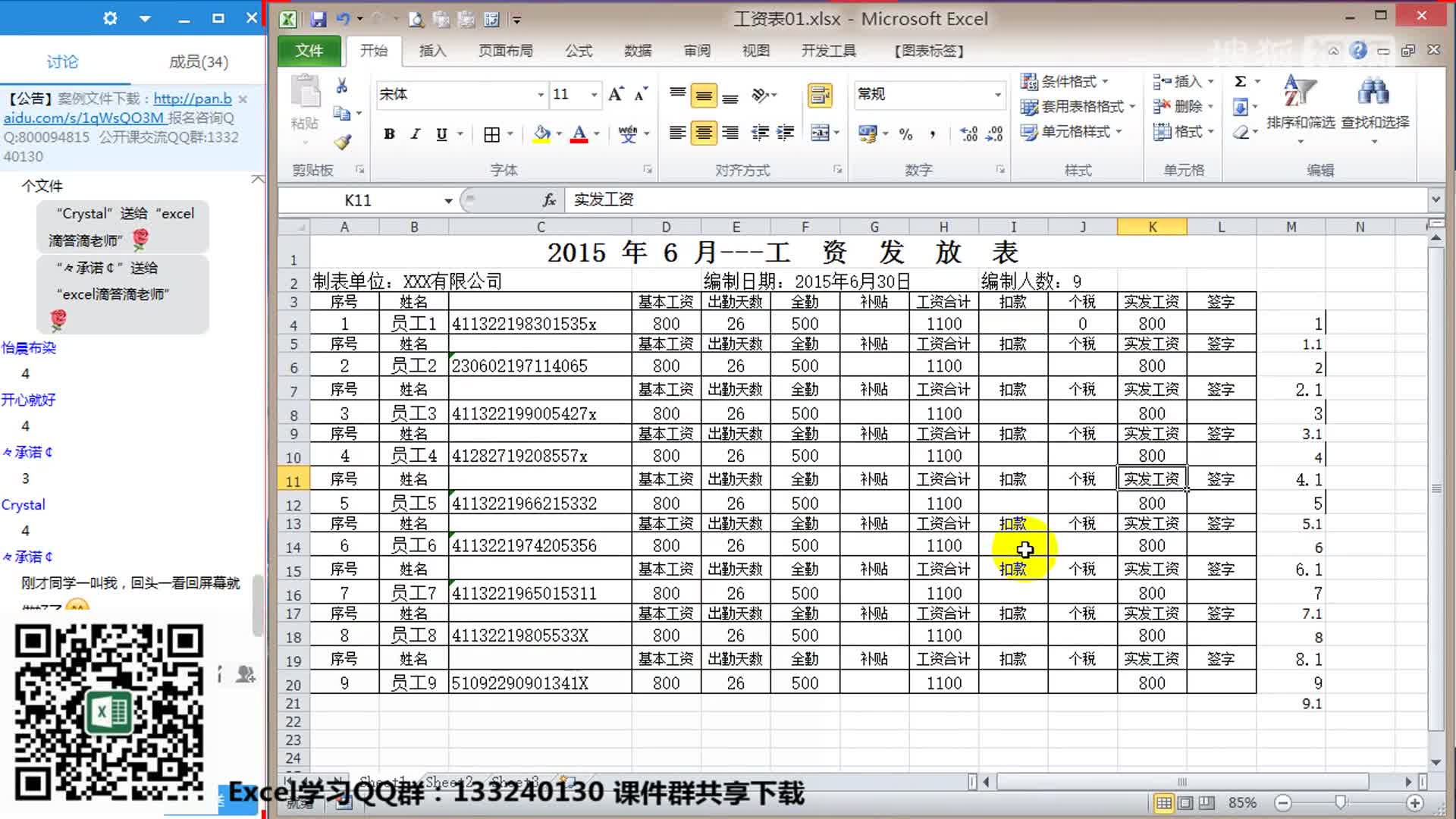Open the pan.baidu download link
Screen dimensions: 1456x819
tap(193, 99)
